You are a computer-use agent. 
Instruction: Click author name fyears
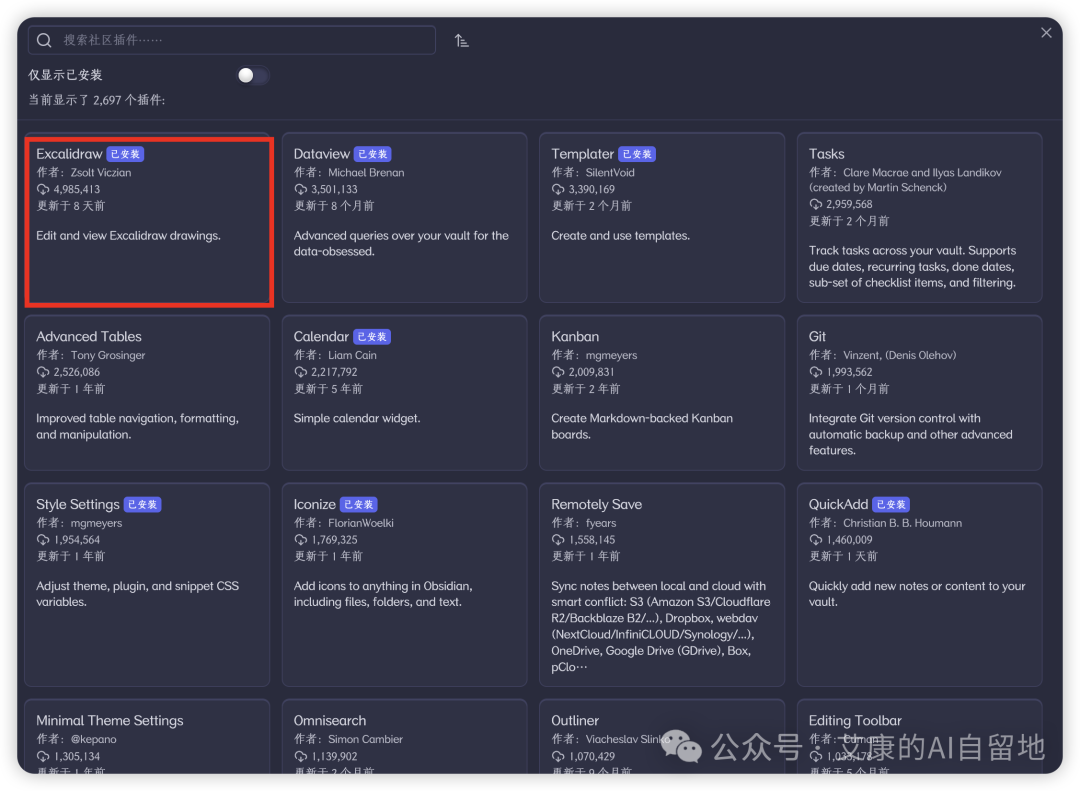pyautogui.click(x=601, y=523)
